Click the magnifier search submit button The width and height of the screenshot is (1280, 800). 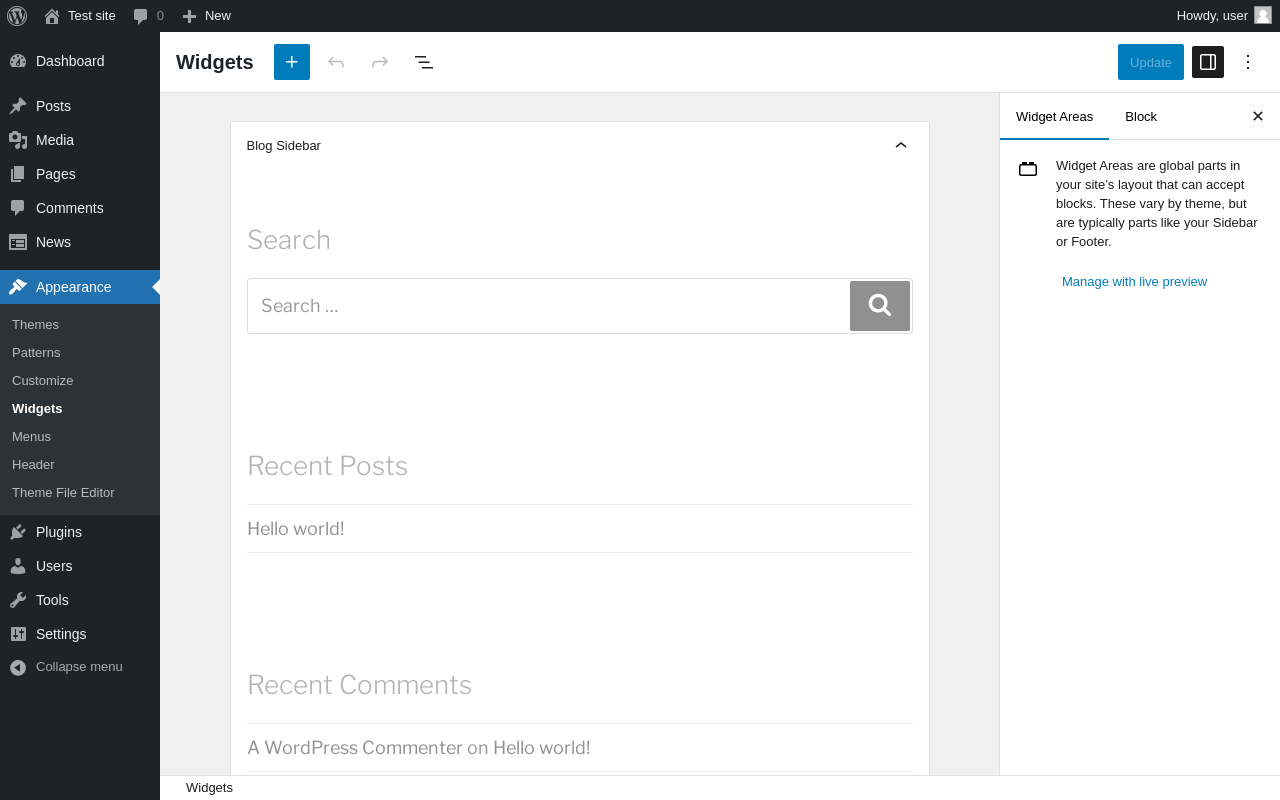pos(880,306)
